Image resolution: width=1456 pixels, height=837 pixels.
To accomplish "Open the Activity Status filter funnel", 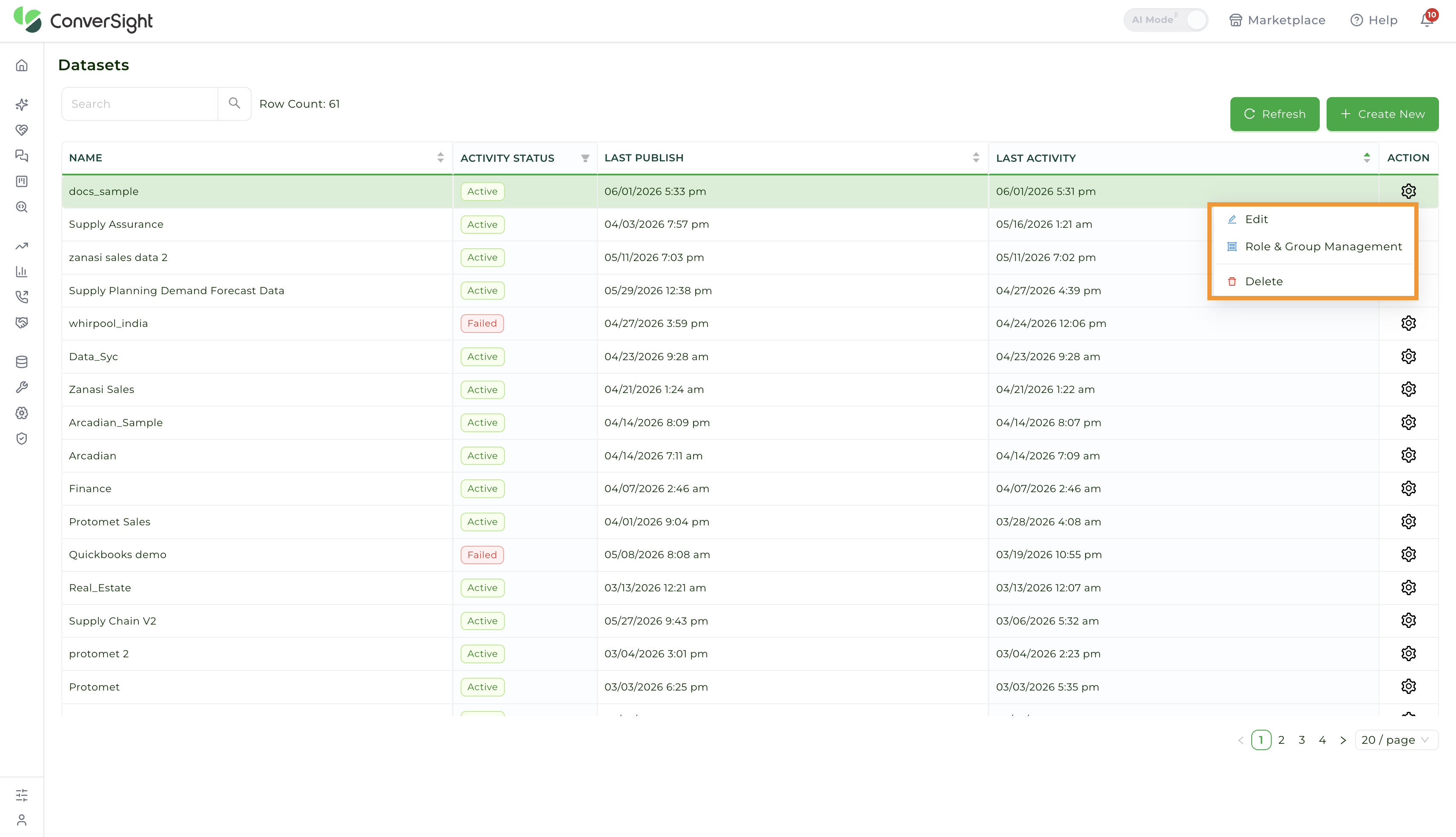I will pos(585,158).
